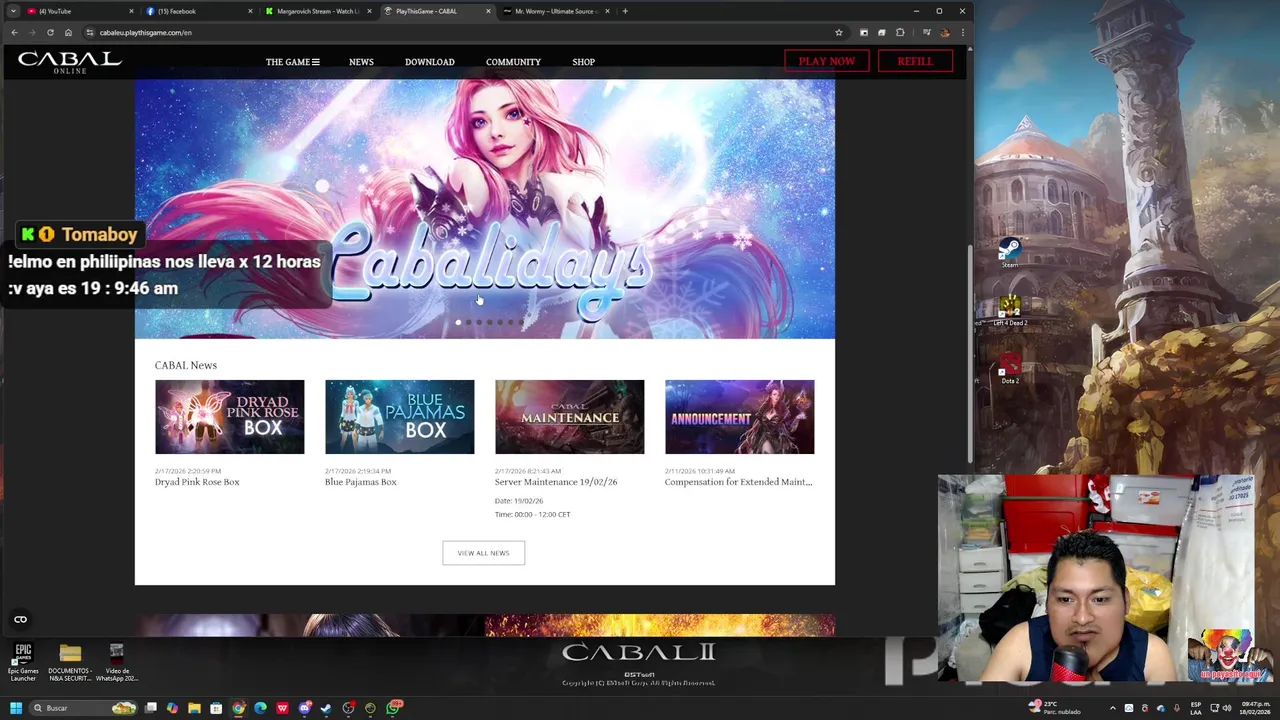Open the DOCUMENTOS folder desktop icon

coord(70,663)
